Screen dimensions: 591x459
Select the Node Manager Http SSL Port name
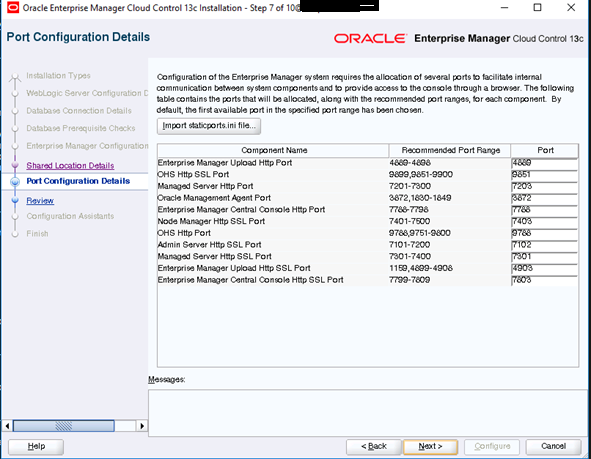(211, 221)
